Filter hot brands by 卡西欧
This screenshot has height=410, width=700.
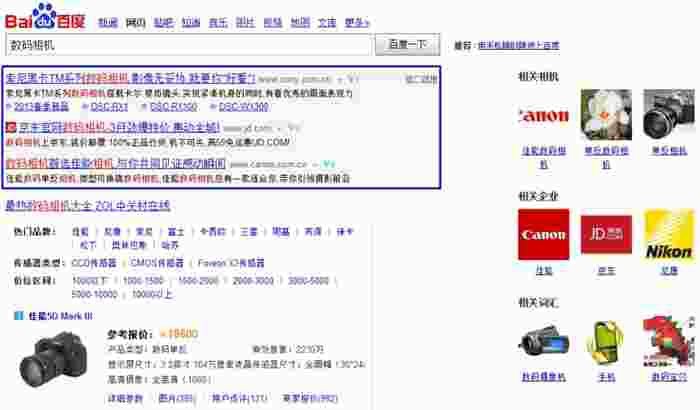pos(213,232)
